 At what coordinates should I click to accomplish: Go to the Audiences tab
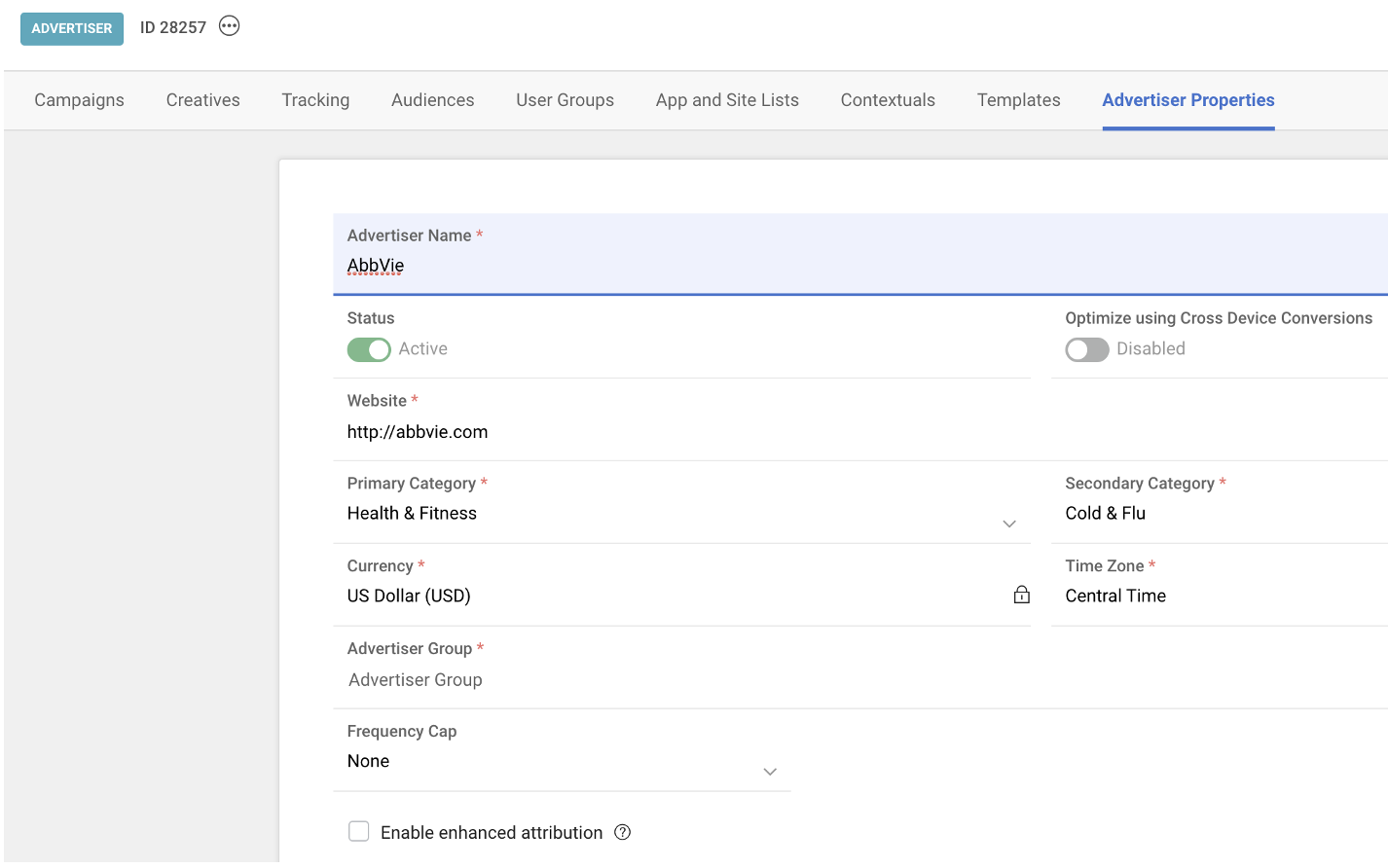coord(433,100)
